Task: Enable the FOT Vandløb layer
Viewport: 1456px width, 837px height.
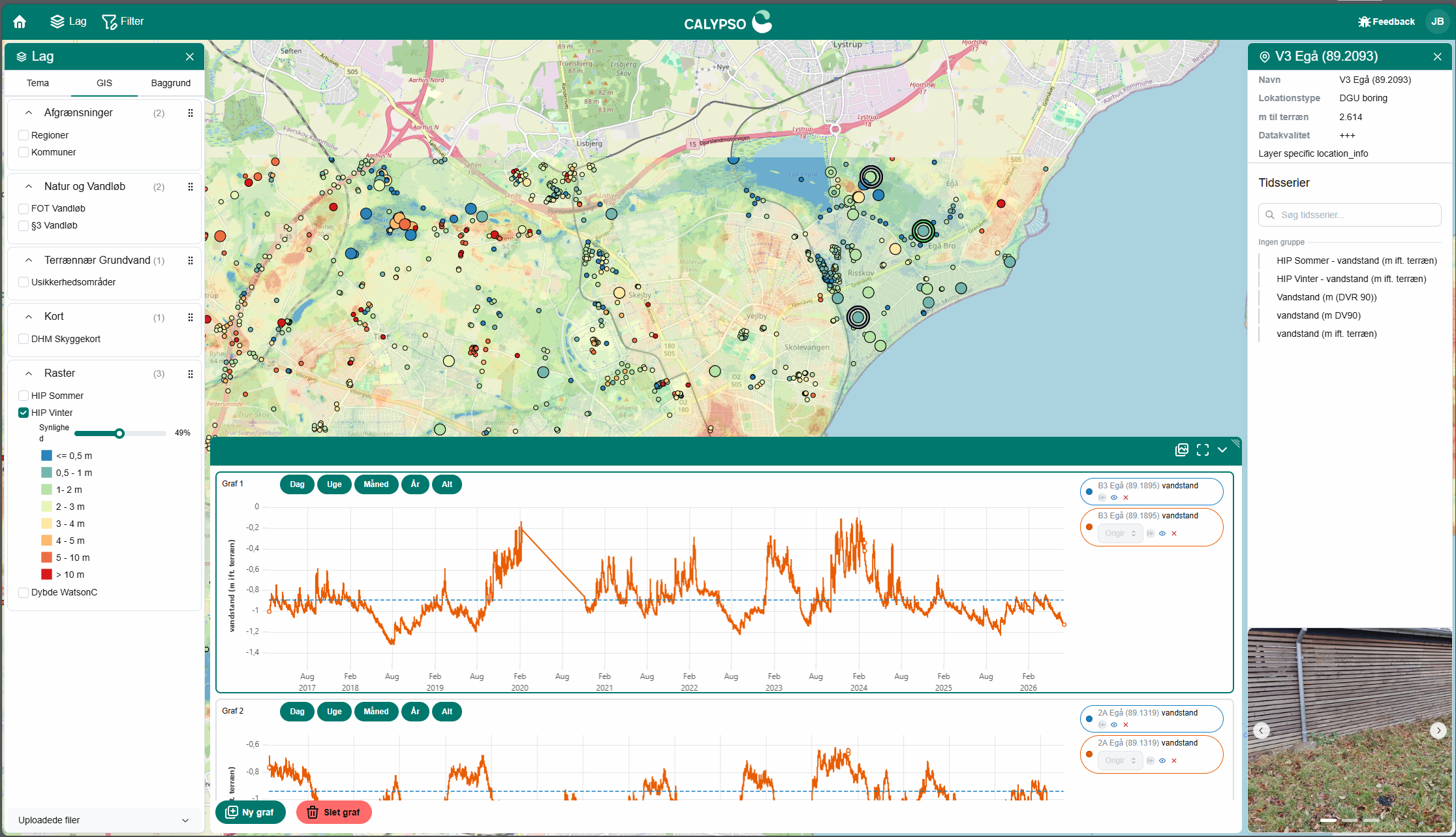Action: [23, 209]
